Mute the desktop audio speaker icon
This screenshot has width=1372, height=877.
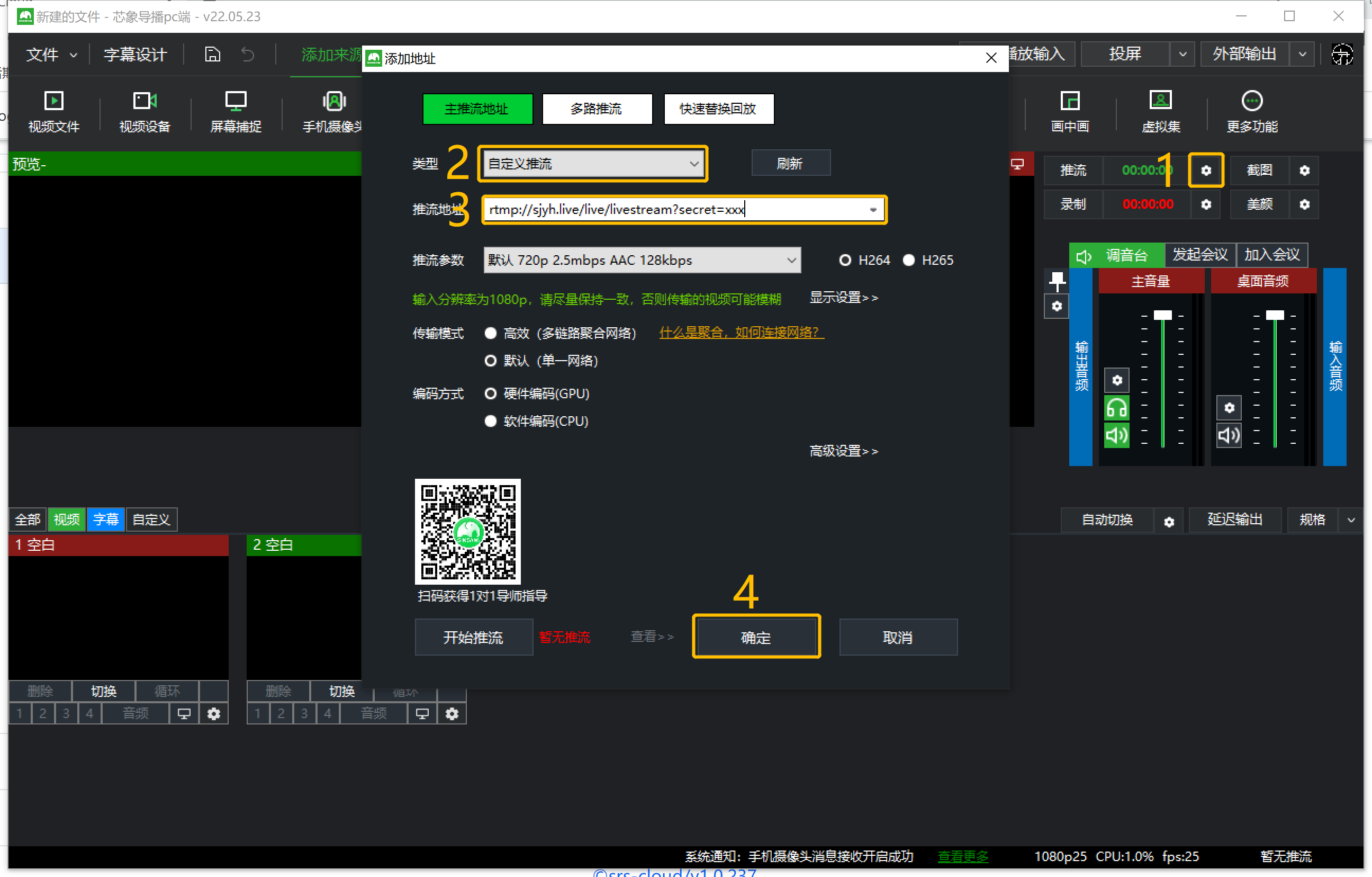1229,436
